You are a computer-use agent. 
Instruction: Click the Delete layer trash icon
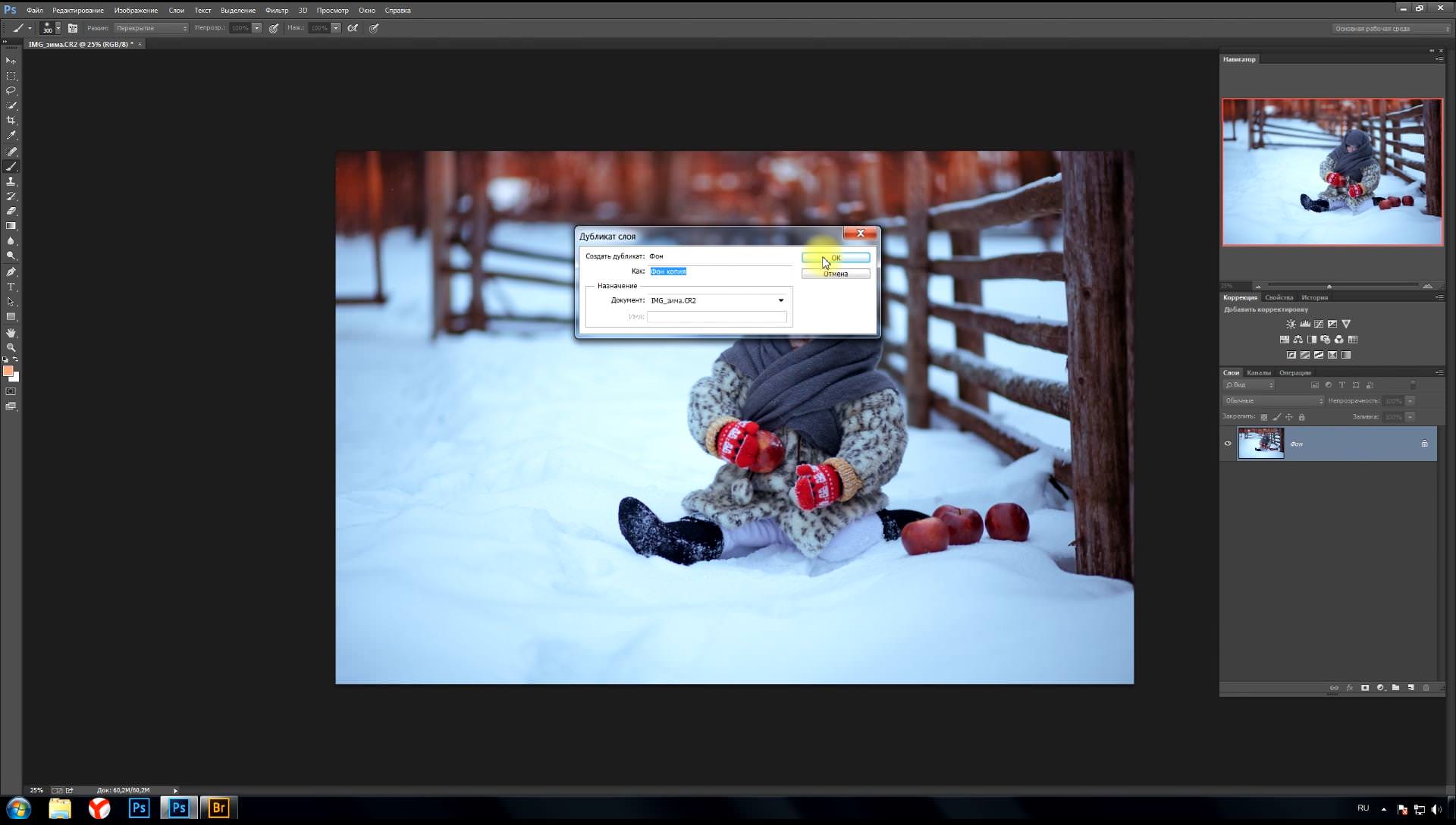pos(1426,688)
